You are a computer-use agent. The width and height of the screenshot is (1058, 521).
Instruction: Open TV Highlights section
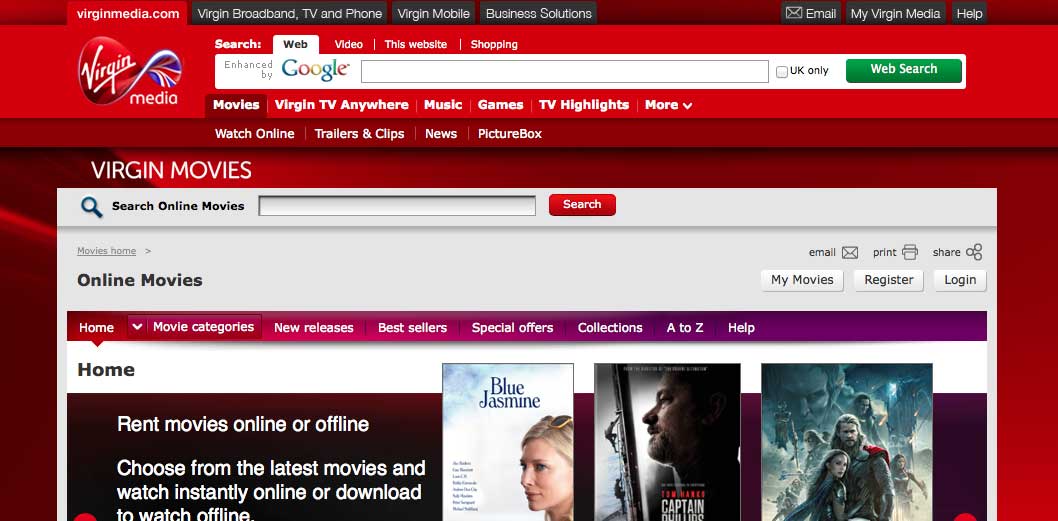click(x=584, y=105)
